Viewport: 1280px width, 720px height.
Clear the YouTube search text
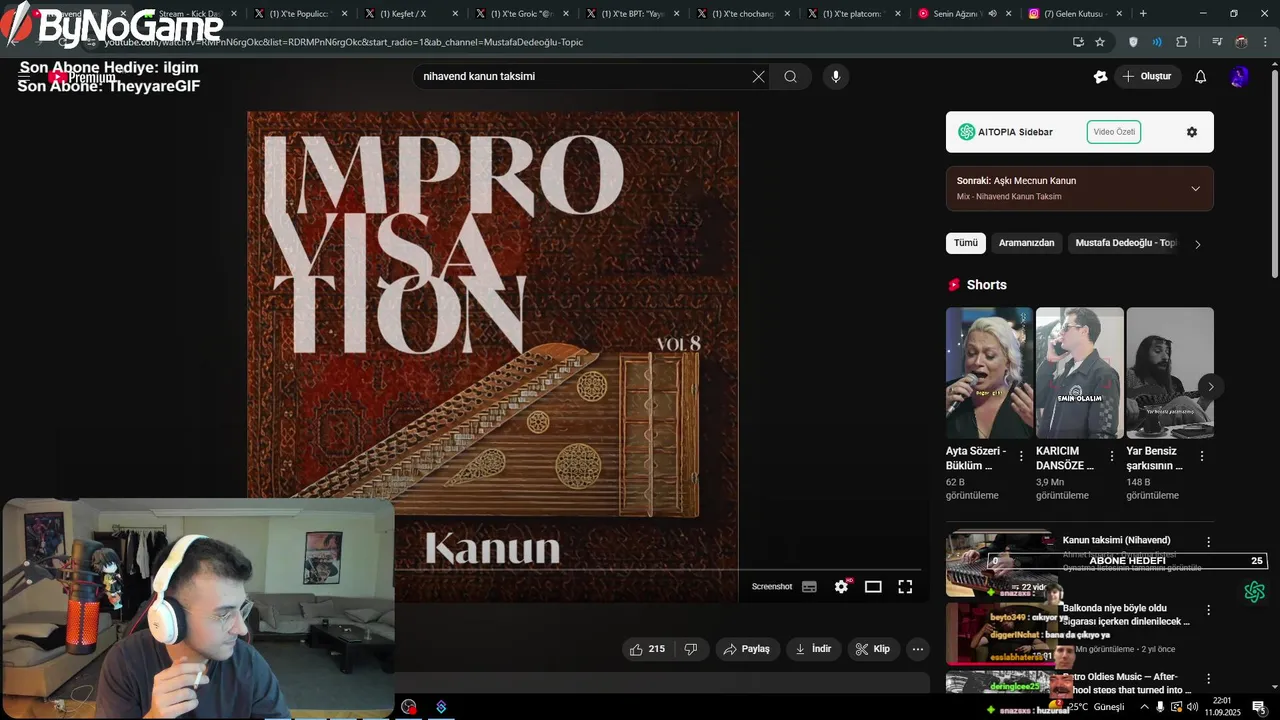point(758,77)
